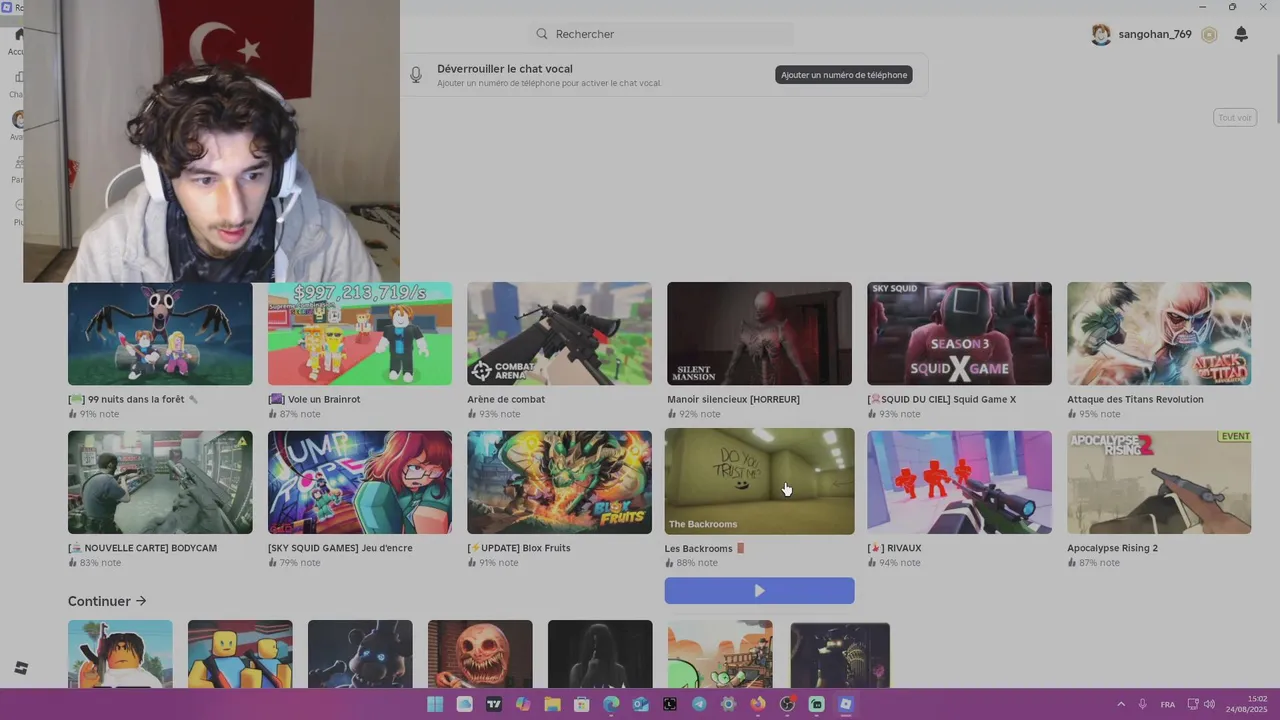Image resolution: width=1280 pixels, height=720 pixels.
Task: Open first Continuer game with gun character
Action: click(x=120, y=654)
